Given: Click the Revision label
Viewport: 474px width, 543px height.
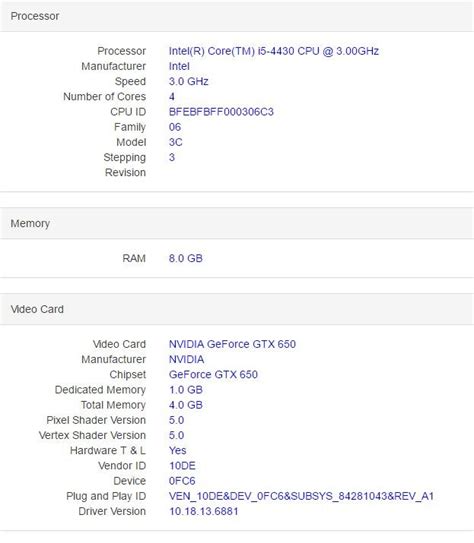Looking at the screenshot, I should click(x=125, y=172).
